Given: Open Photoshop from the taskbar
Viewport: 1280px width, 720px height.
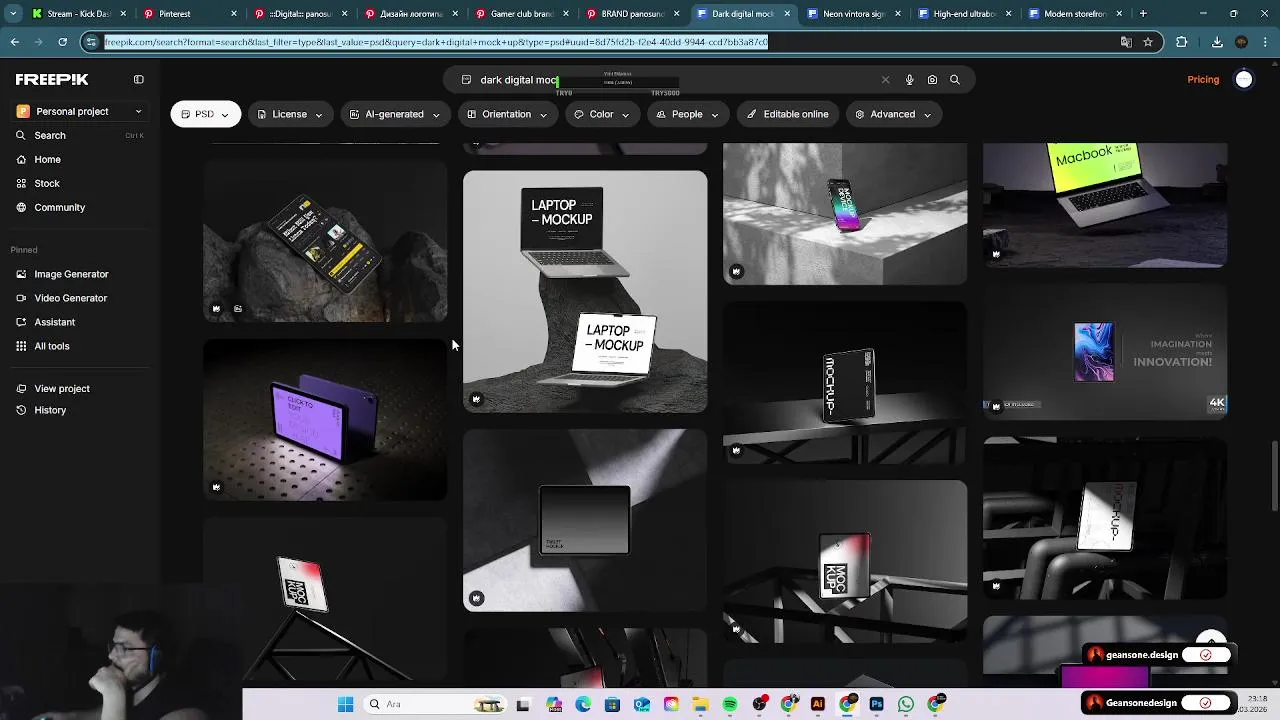Looking at the screenshot, I should coord(877,704).
